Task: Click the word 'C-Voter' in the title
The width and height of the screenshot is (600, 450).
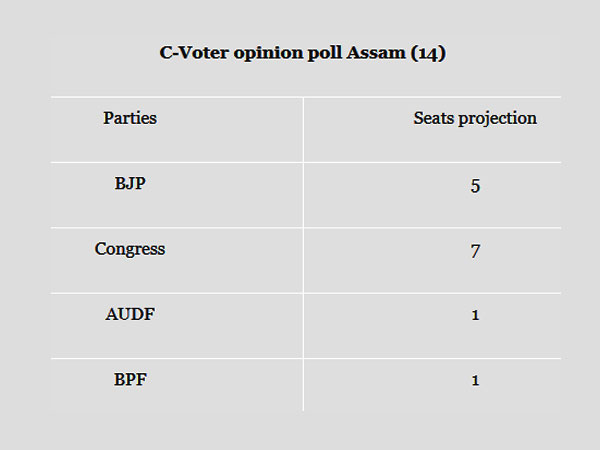Action: [192, 54]
